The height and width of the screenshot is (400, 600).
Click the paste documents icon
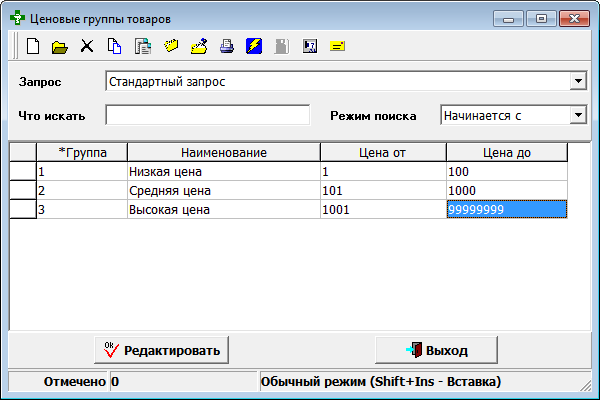143,46
